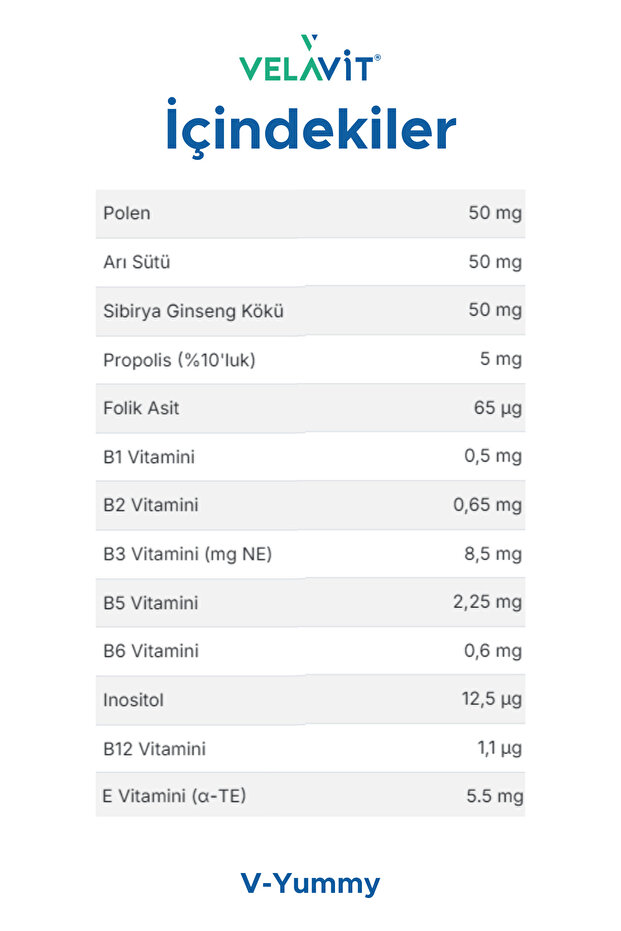Viewport: 621px width, 931px height.
Task: Select the B2 Vitamini entry
Action: pos(151,505)
